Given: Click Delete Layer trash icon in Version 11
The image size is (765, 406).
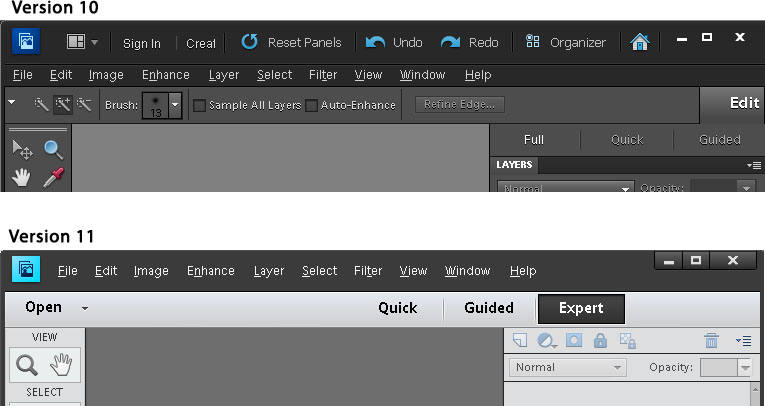Looking at the screenshot, I should (x=711, y=340).
